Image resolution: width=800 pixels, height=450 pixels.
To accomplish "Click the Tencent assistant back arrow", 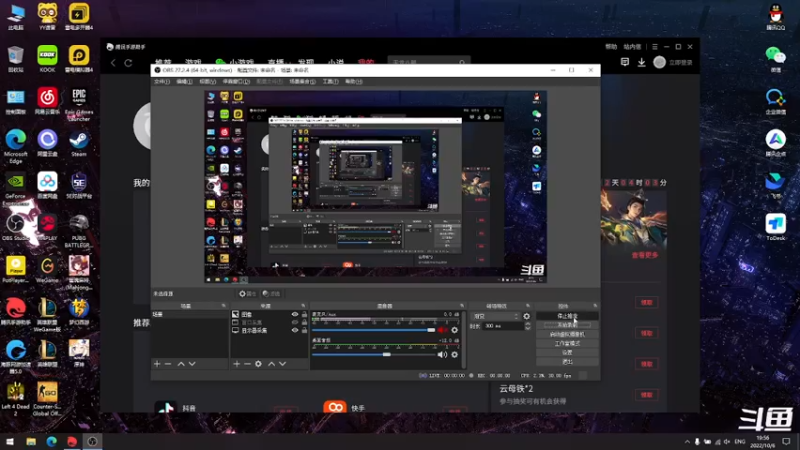I will [x=113, y=63].
